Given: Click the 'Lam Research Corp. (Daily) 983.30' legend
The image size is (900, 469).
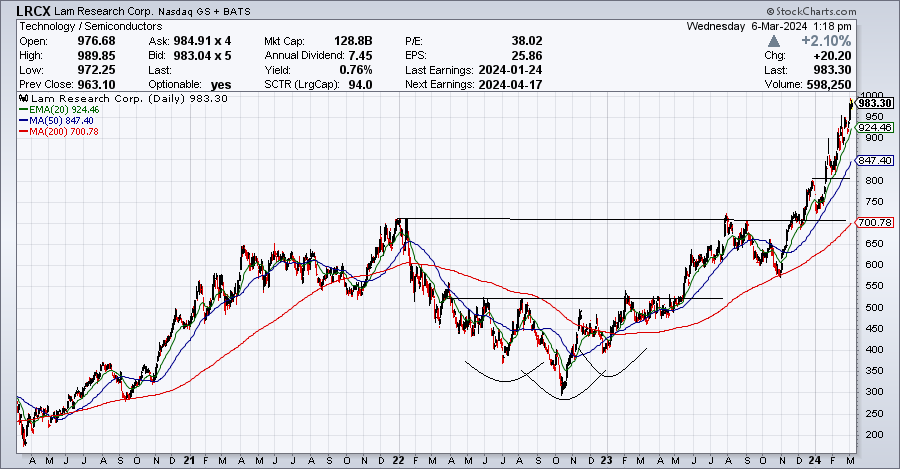Looking at the screenshot, I should click(129, 99).
